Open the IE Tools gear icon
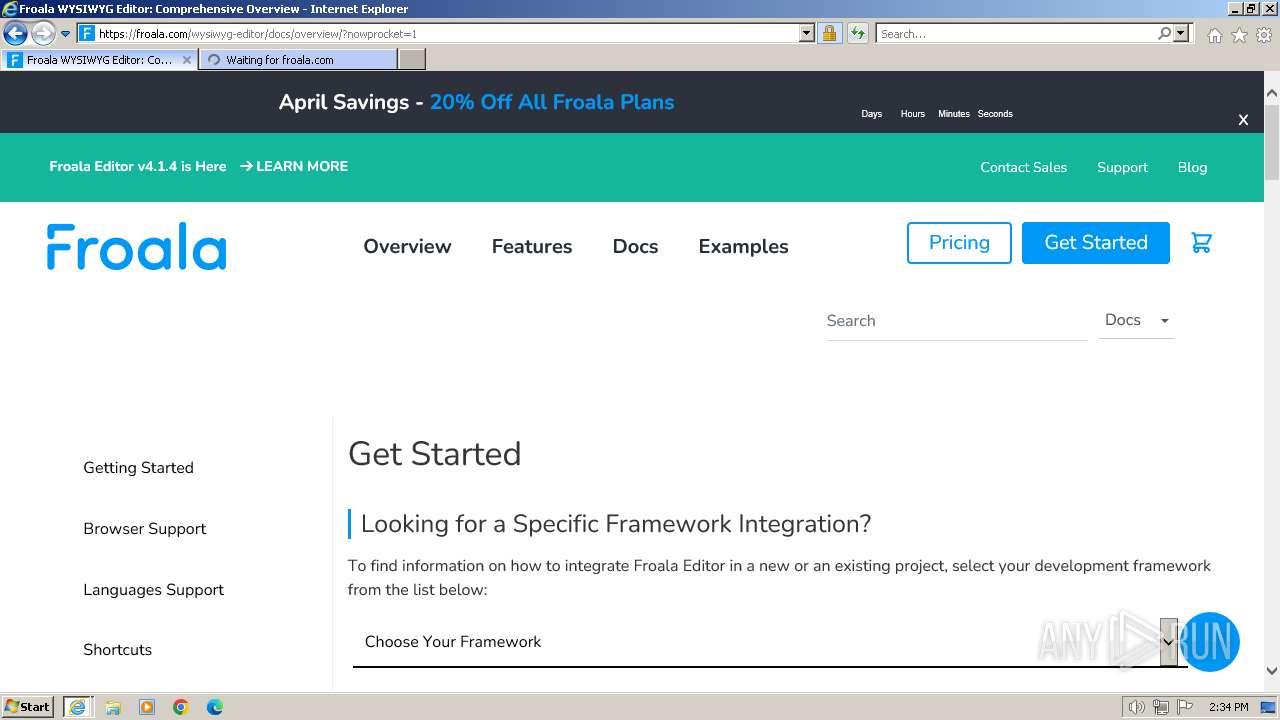 pyautogui.click(x=1264, y=35)
